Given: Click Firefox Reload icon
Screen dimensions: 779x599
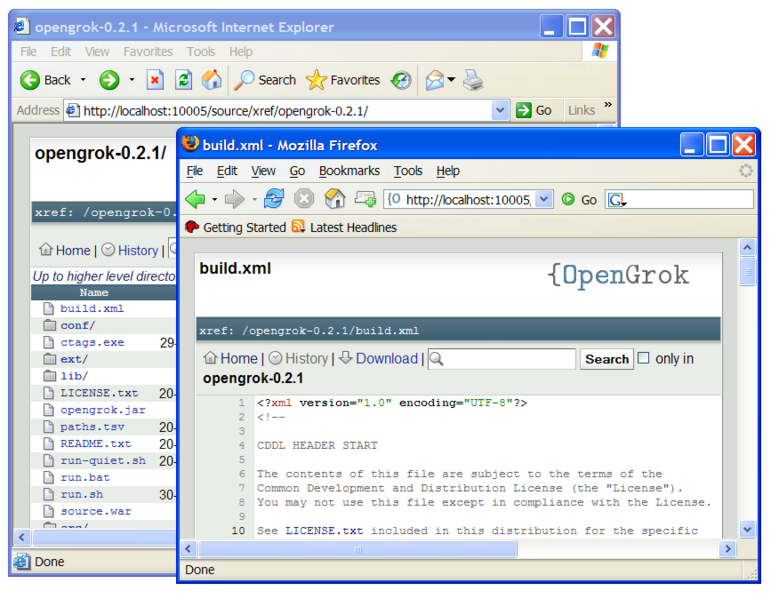Looking at the screenshot, I should pos(274,199).
